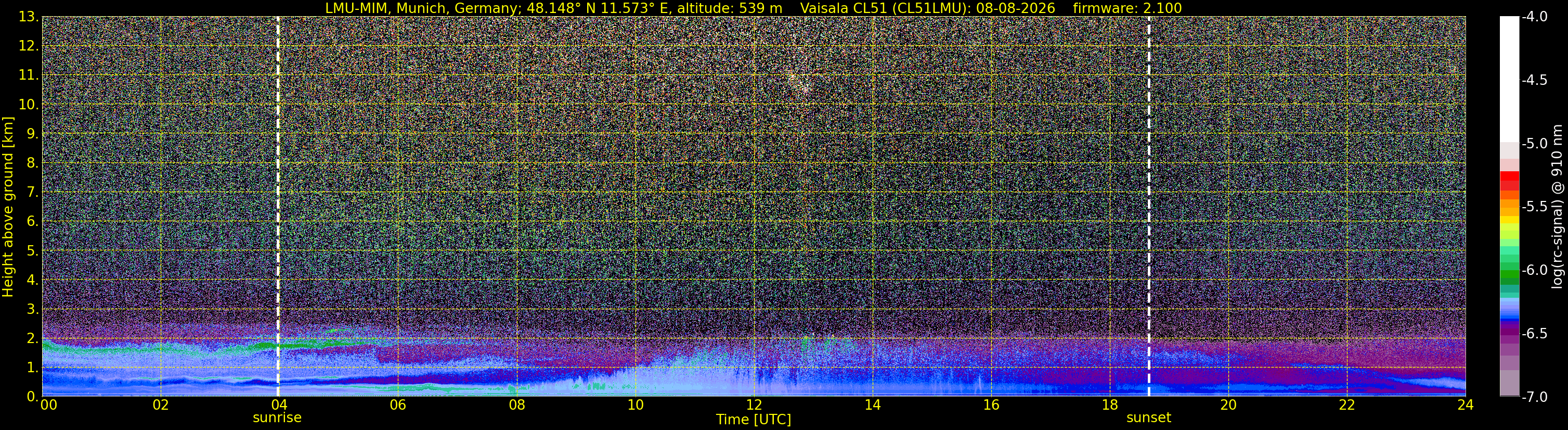Click the height axis tick label '5.'

coord(33,250)
